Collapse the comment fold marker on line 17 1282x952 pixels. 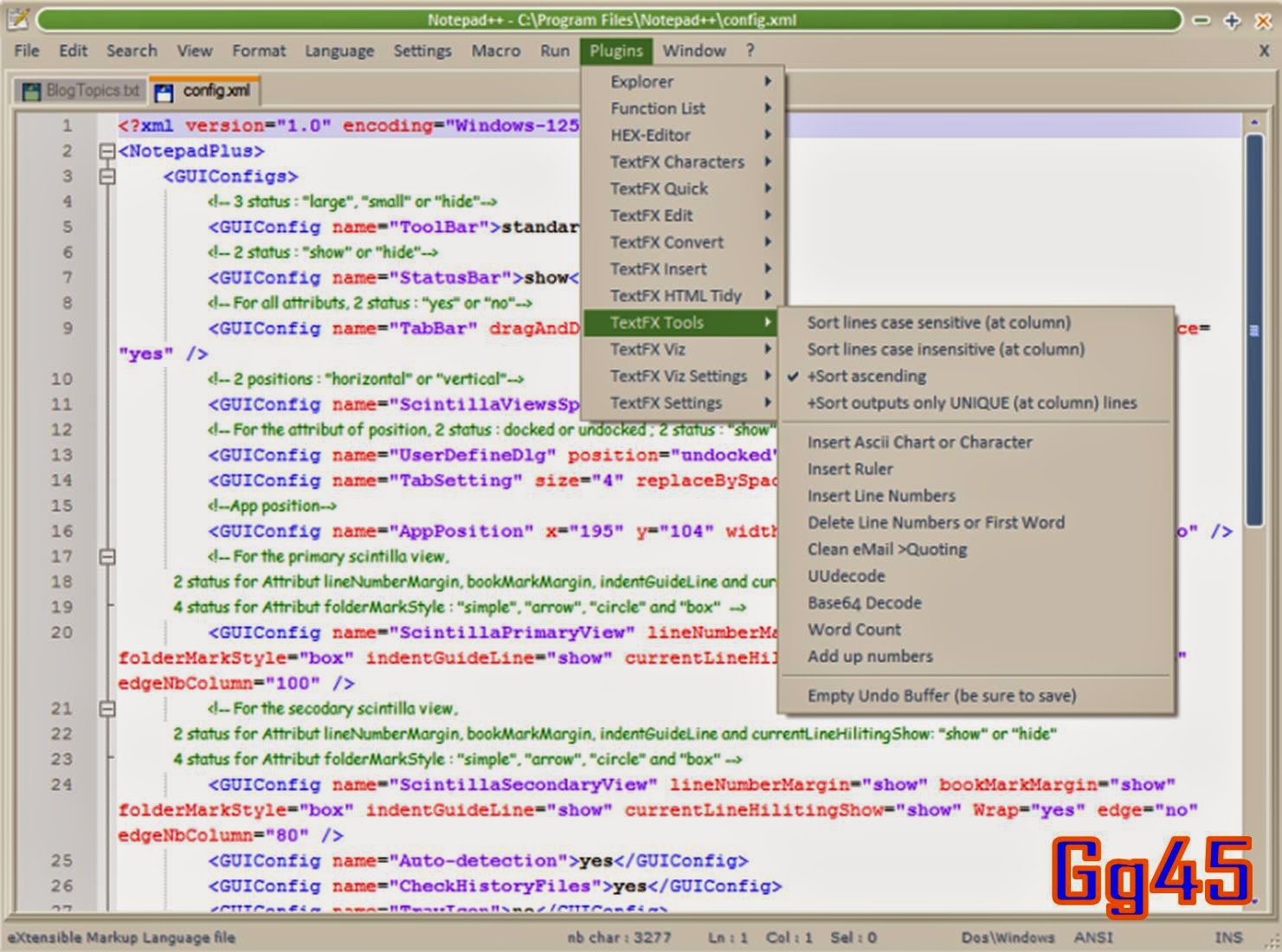point(107,556)
